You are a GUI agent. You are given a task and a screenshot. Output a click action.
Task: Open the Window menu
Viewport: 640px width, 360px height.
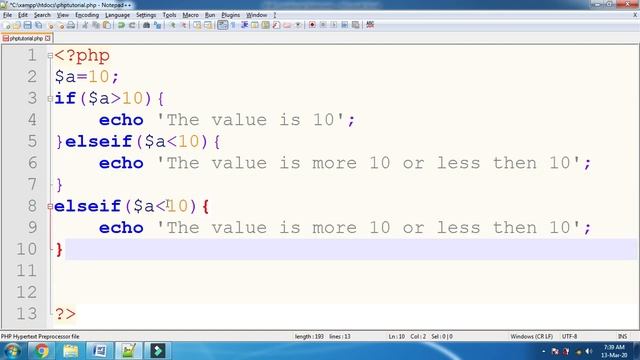pos(256,15)
